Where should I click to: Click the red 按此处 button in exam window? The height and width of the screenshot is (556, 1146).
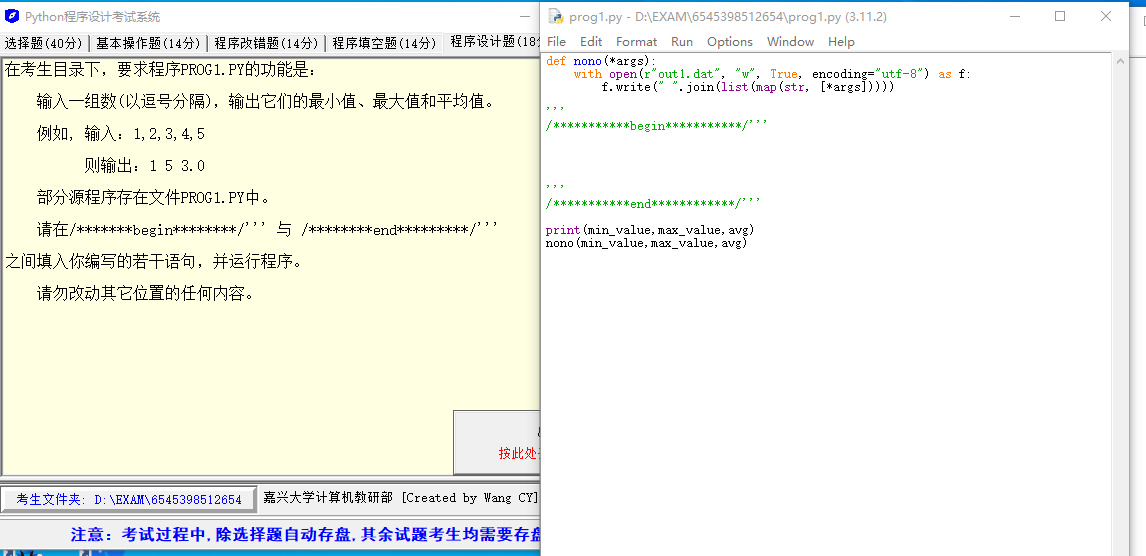tap(497, 443)
